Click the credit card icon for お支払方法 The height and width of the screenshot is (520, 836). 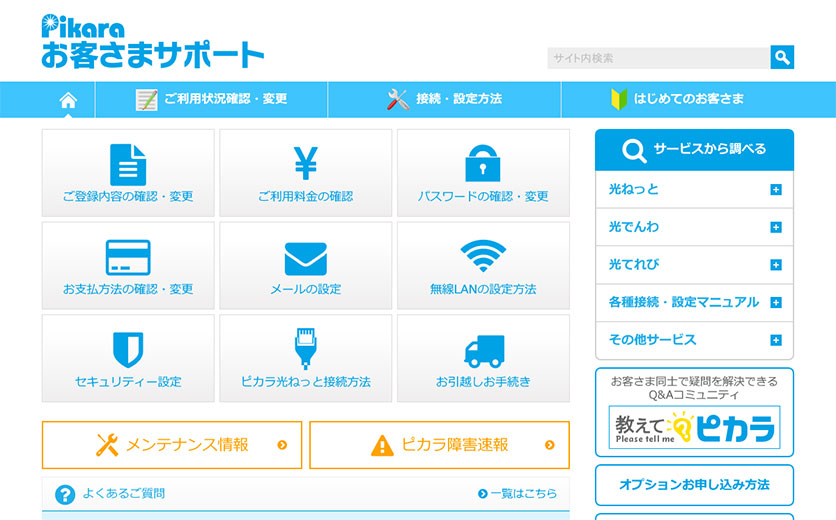[128, 258]
